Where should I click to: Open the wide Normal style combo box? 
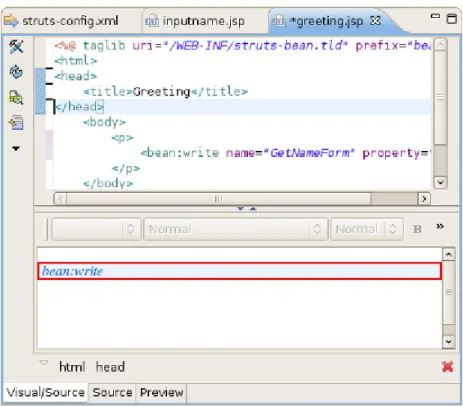coord(236,229)
